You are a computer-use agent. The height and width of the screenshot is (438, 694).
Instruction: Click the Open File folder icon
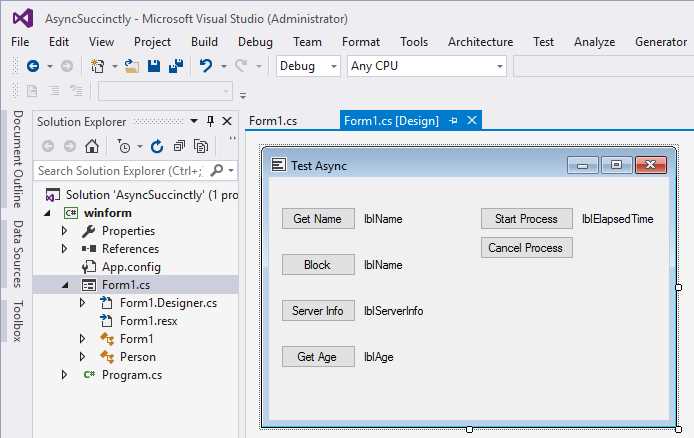[x=131, y=66]
